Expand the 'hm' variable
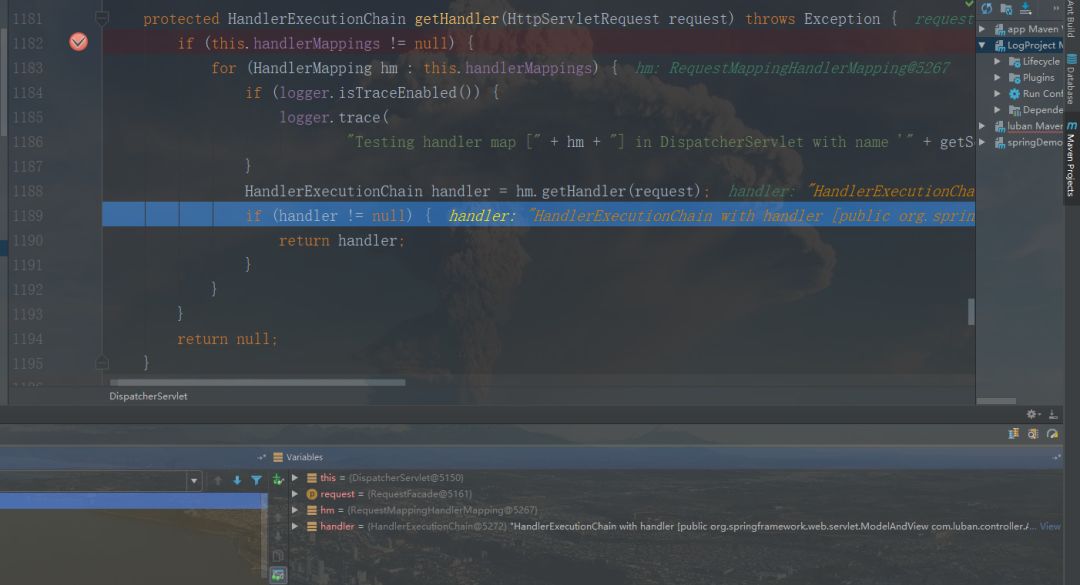This screenshot has height=585, width=1080. point(295,510)
